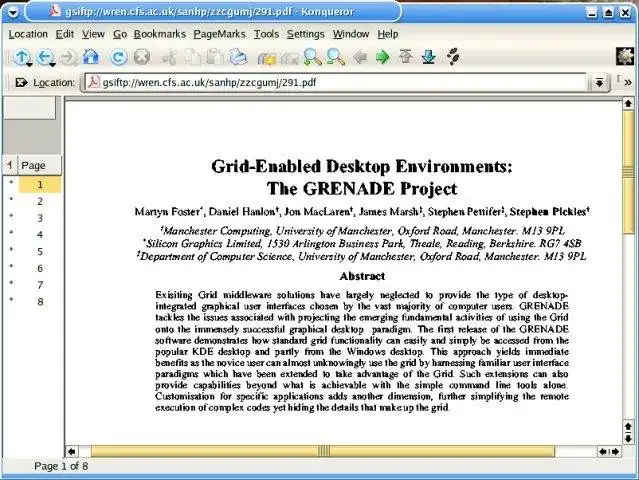Click the Forward arrow toolbar icon

(68, 57)
